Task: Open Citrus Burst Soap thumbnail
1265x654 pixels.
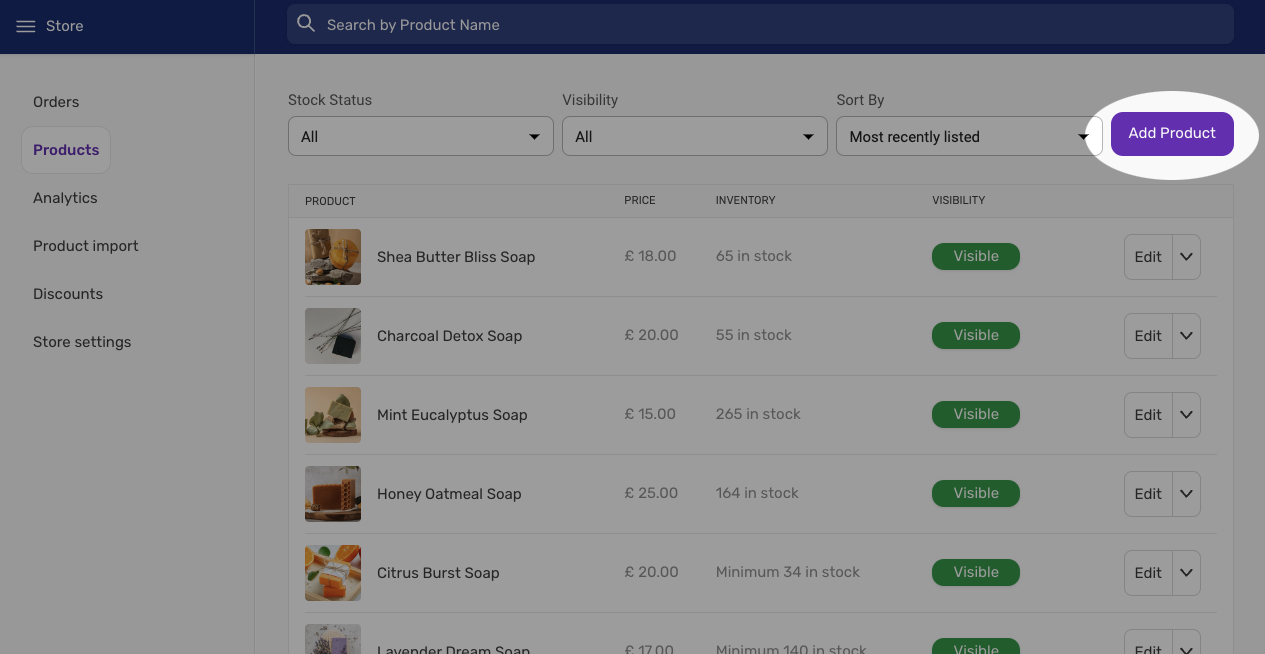Action: pos(333,573)
